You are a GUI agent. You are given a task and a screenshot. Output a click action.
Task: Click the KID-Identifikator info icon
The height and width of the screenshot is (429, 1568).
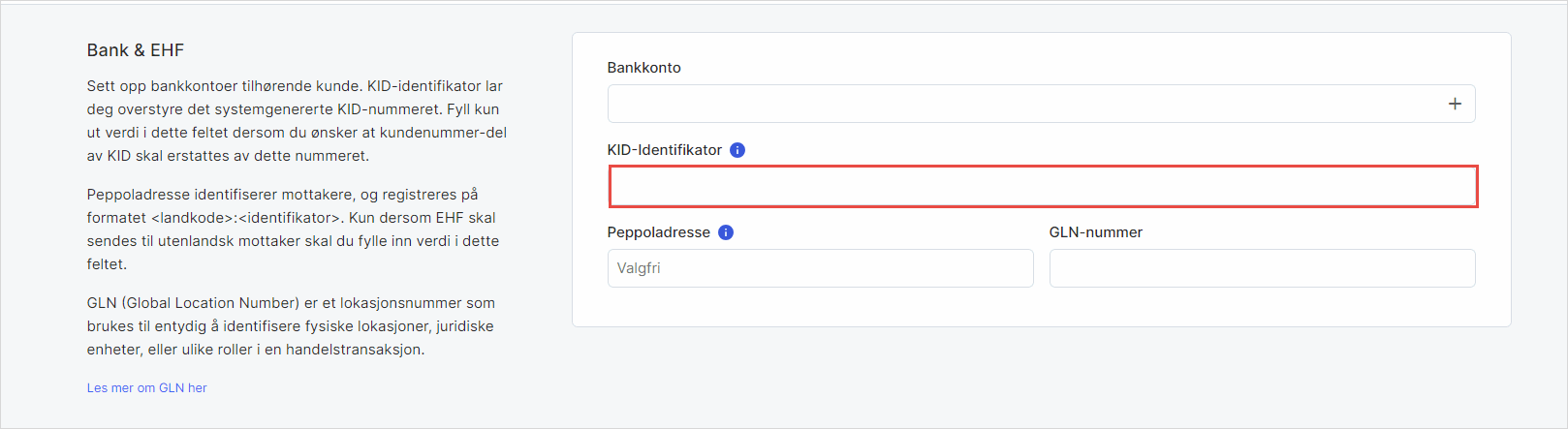pos(737,150)
